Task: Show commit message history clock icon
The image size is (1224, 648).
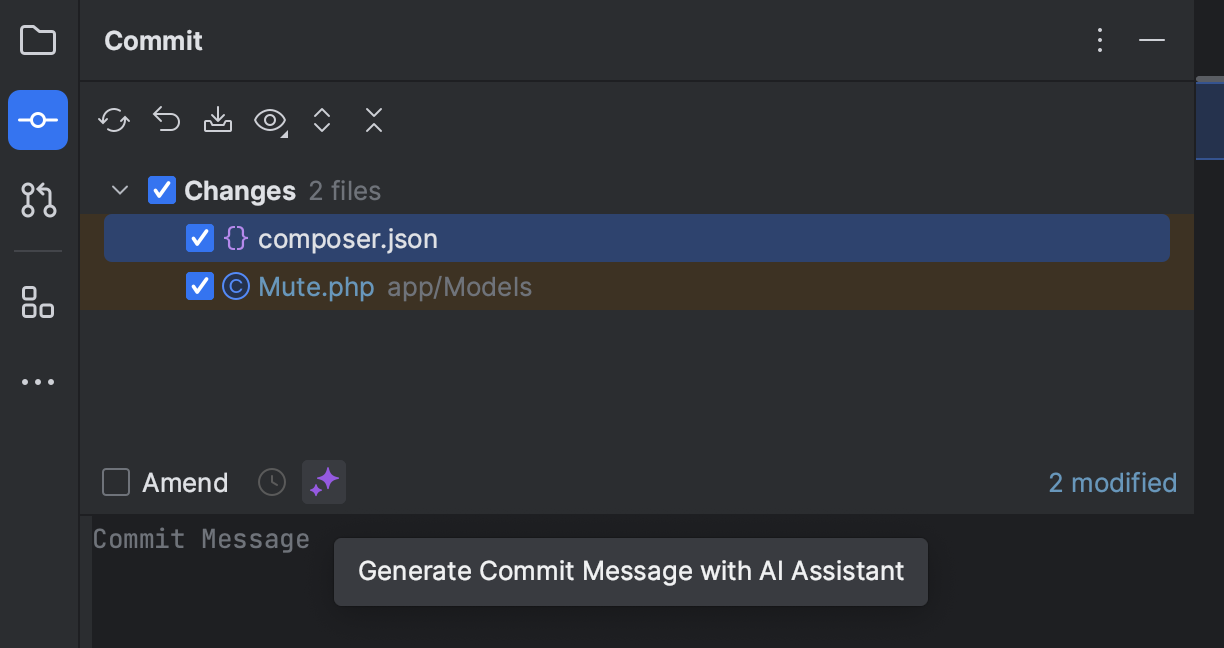Action: (272, 482)
